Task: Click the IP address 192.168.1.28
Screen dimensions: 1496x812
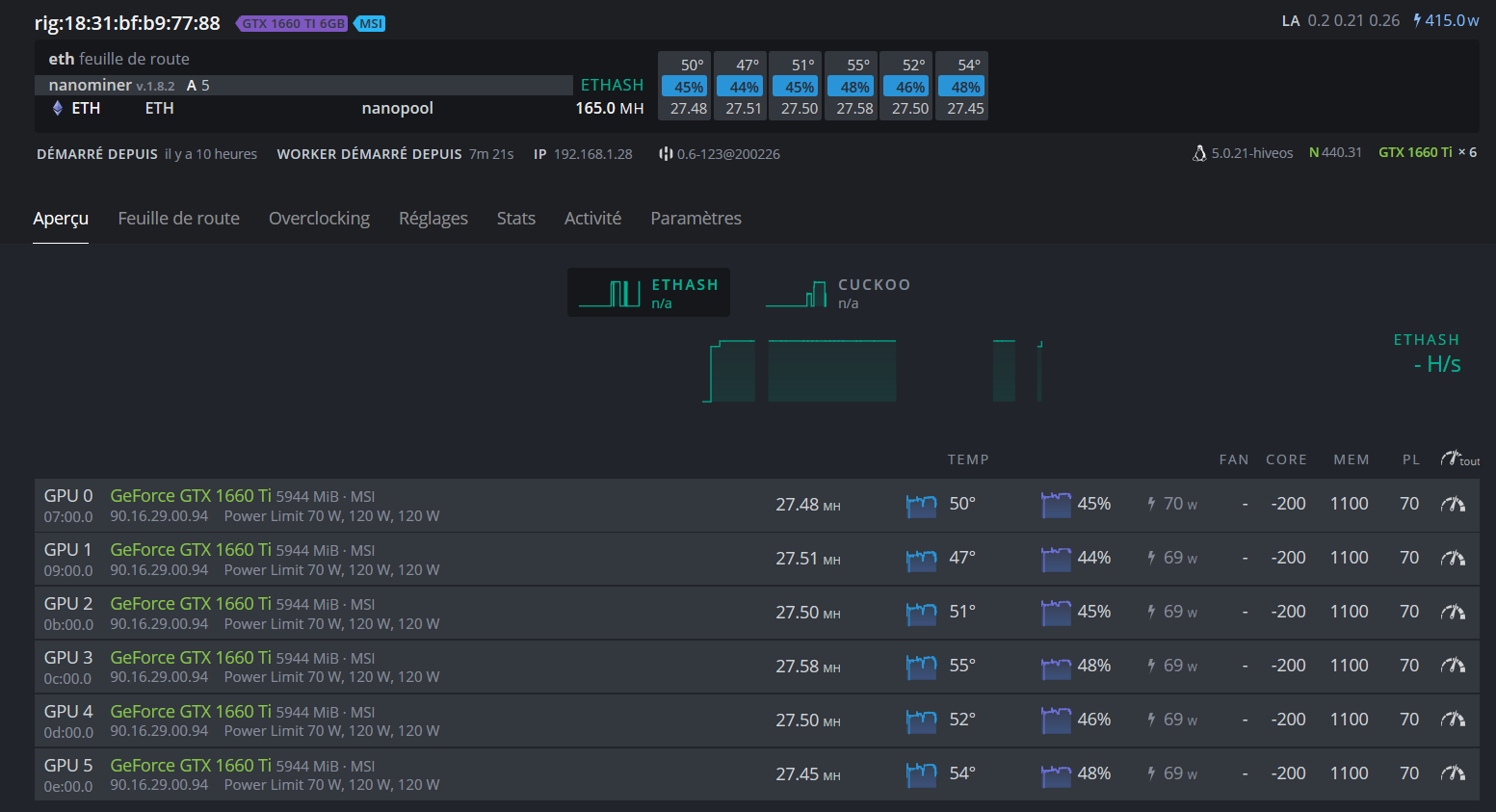Action: [x=592, y=154]
